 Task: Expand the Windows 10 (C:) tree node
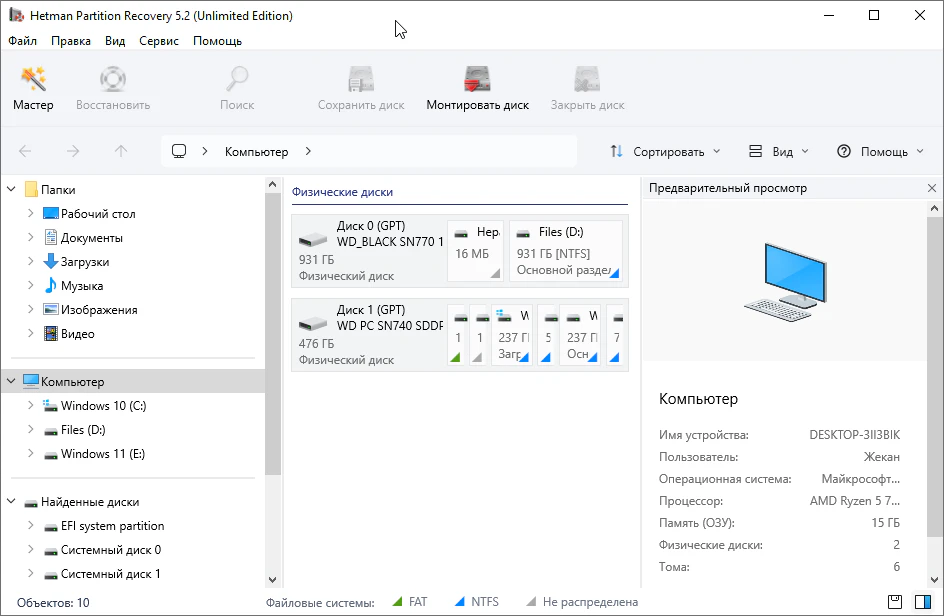(x=31, y=406)
